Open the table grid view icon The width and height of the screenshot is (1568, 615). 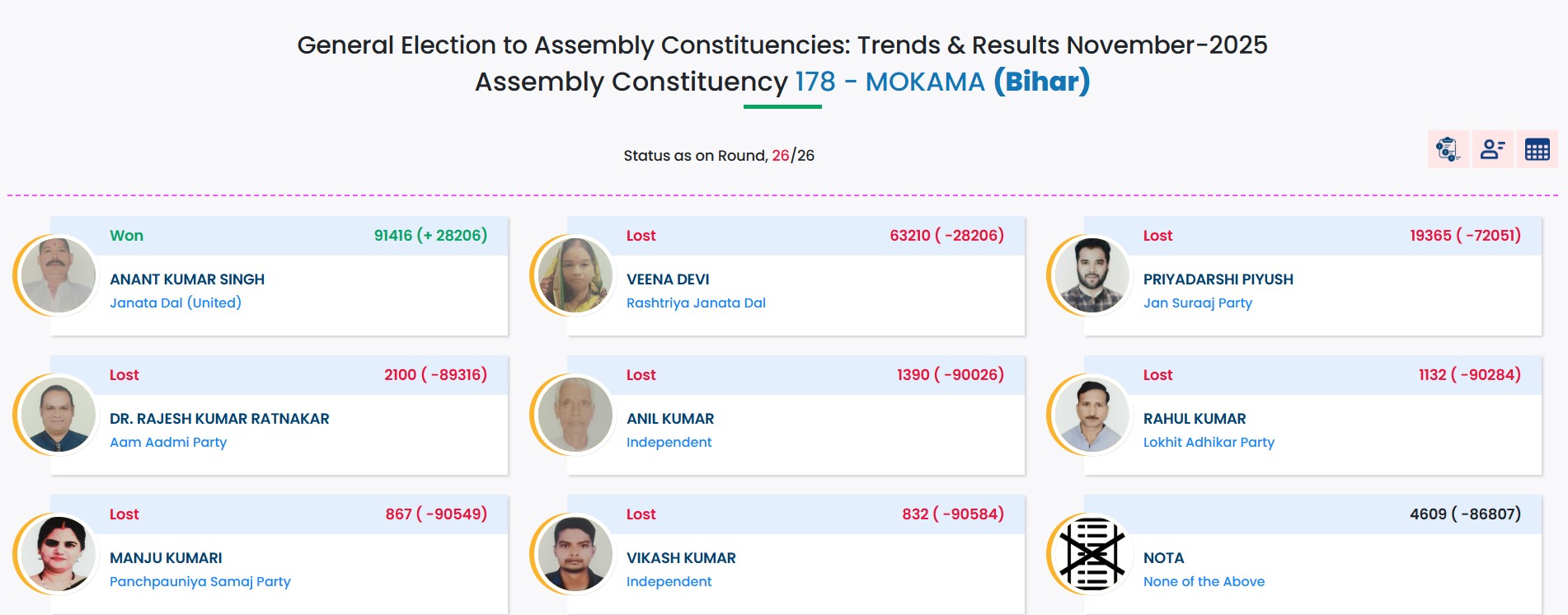click(x=1537, y=149)
